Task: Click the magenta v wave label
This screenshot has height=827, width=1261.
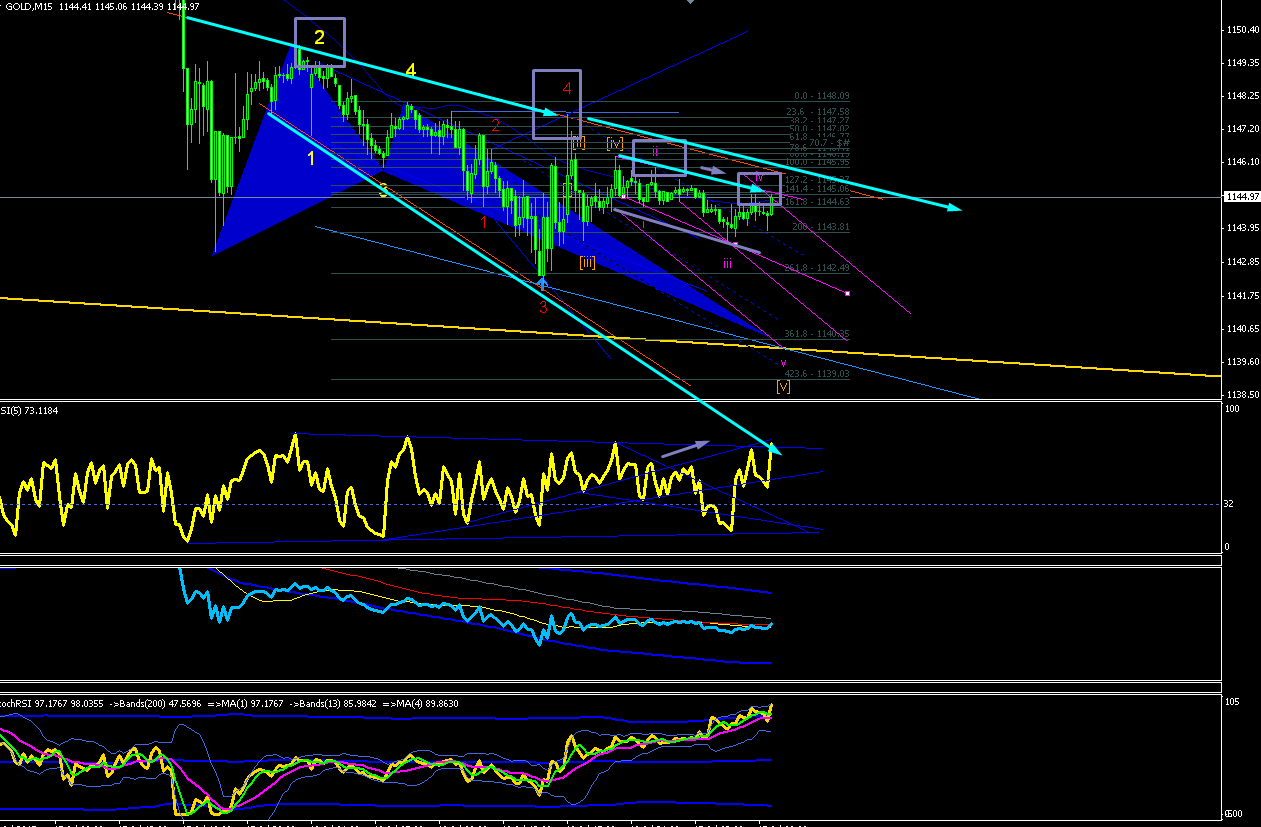Action: [x=783, y=362]
